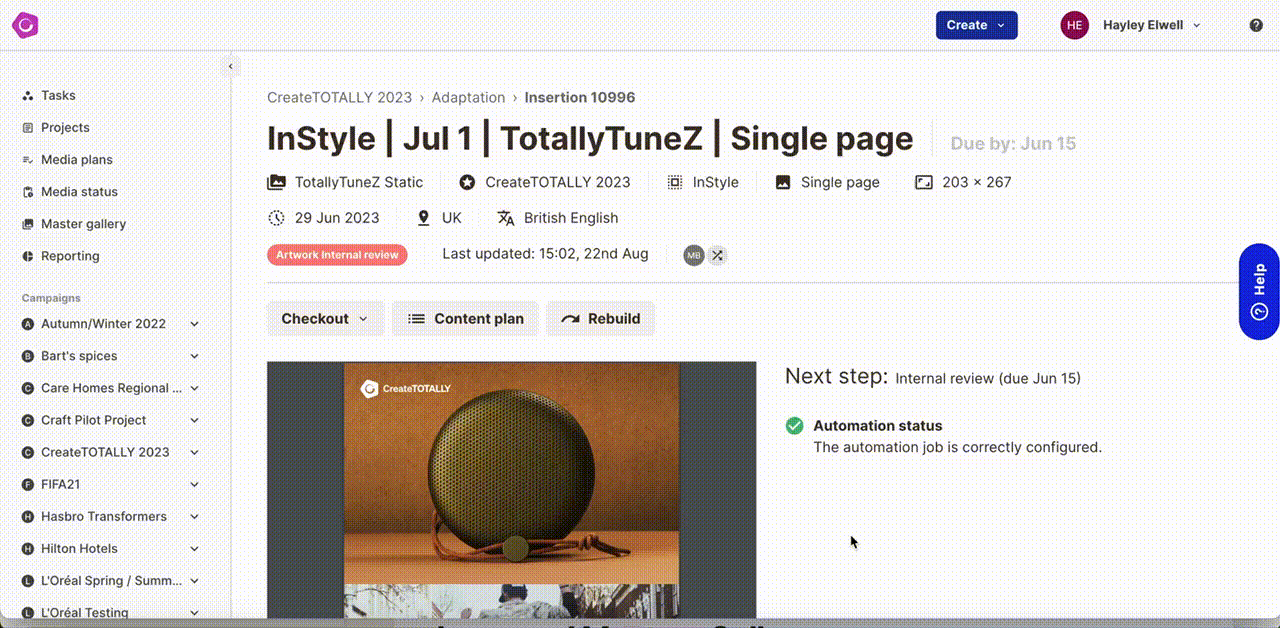Click the star icon beside CreateTOTALLY 2023
This screenshot has height=628, width=1280.
coord(467,182)
